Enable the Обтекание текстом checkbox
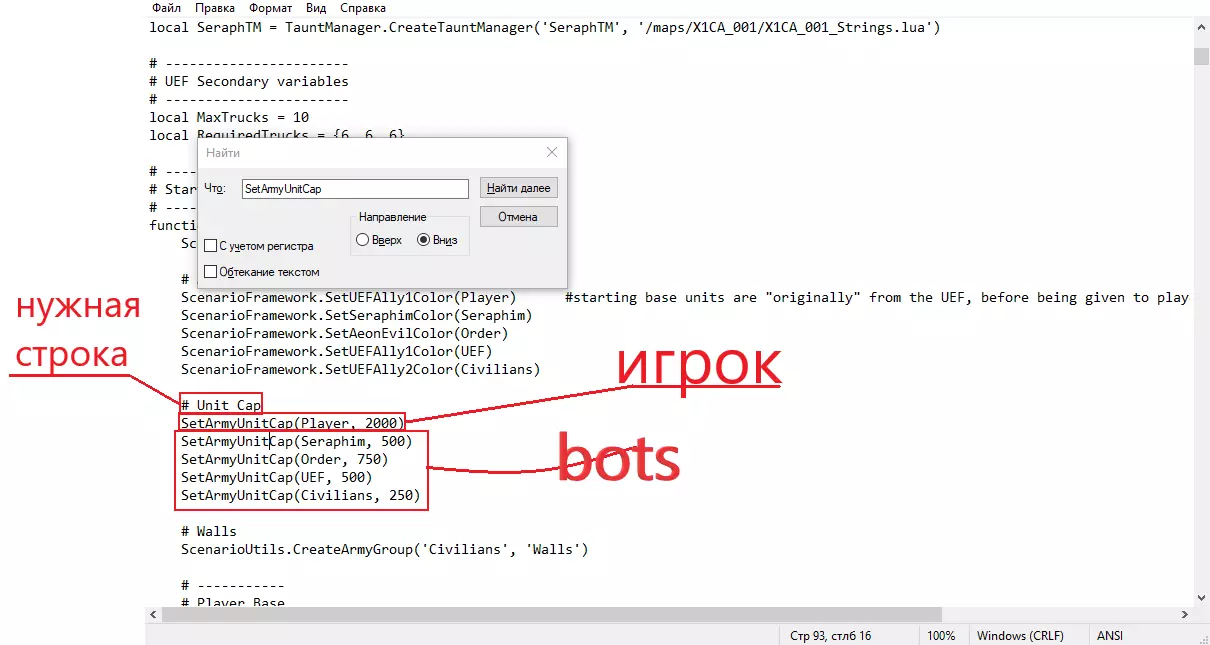 pos(262,271)
